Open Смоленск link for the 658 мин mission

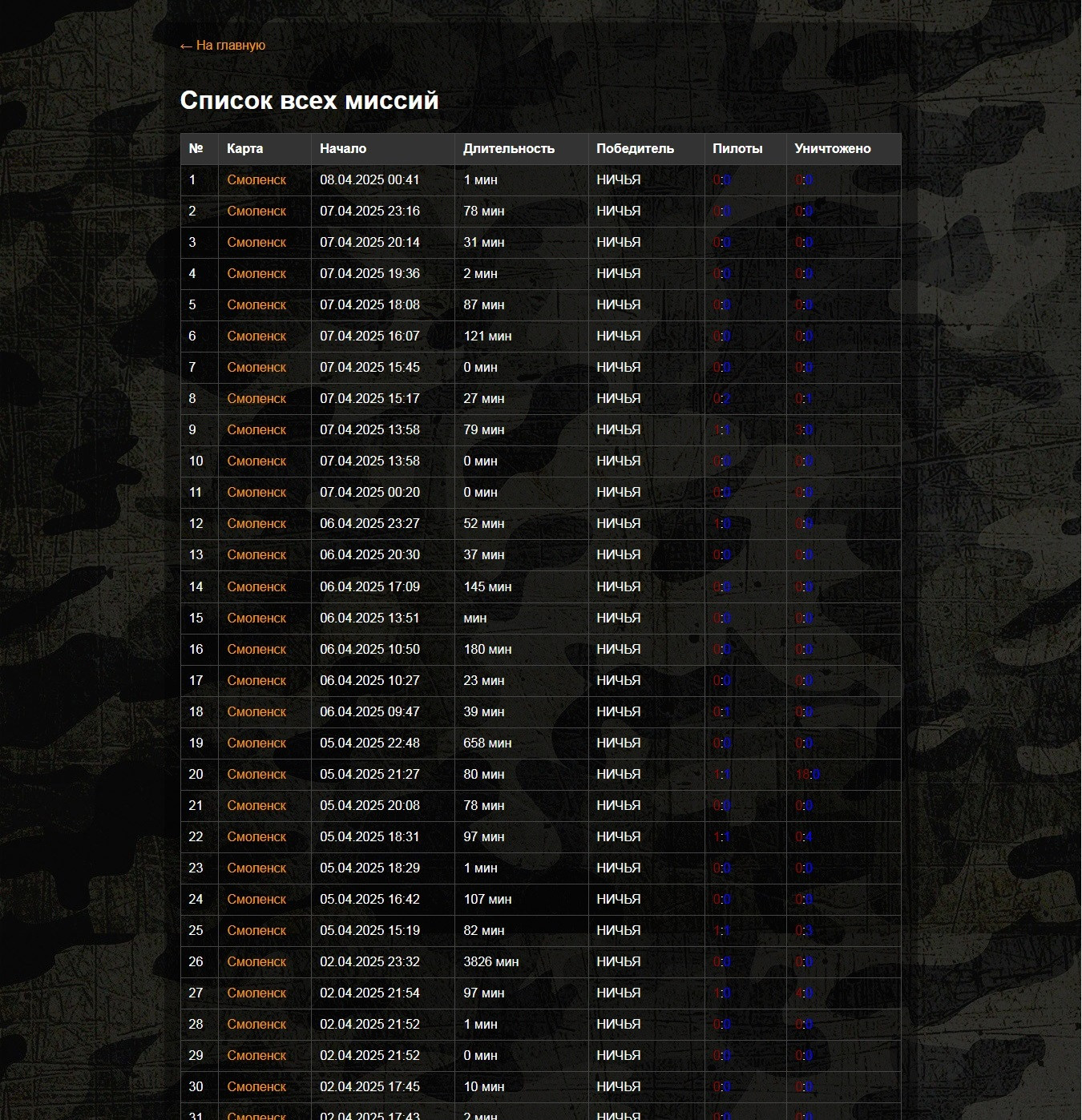point(256,743)
